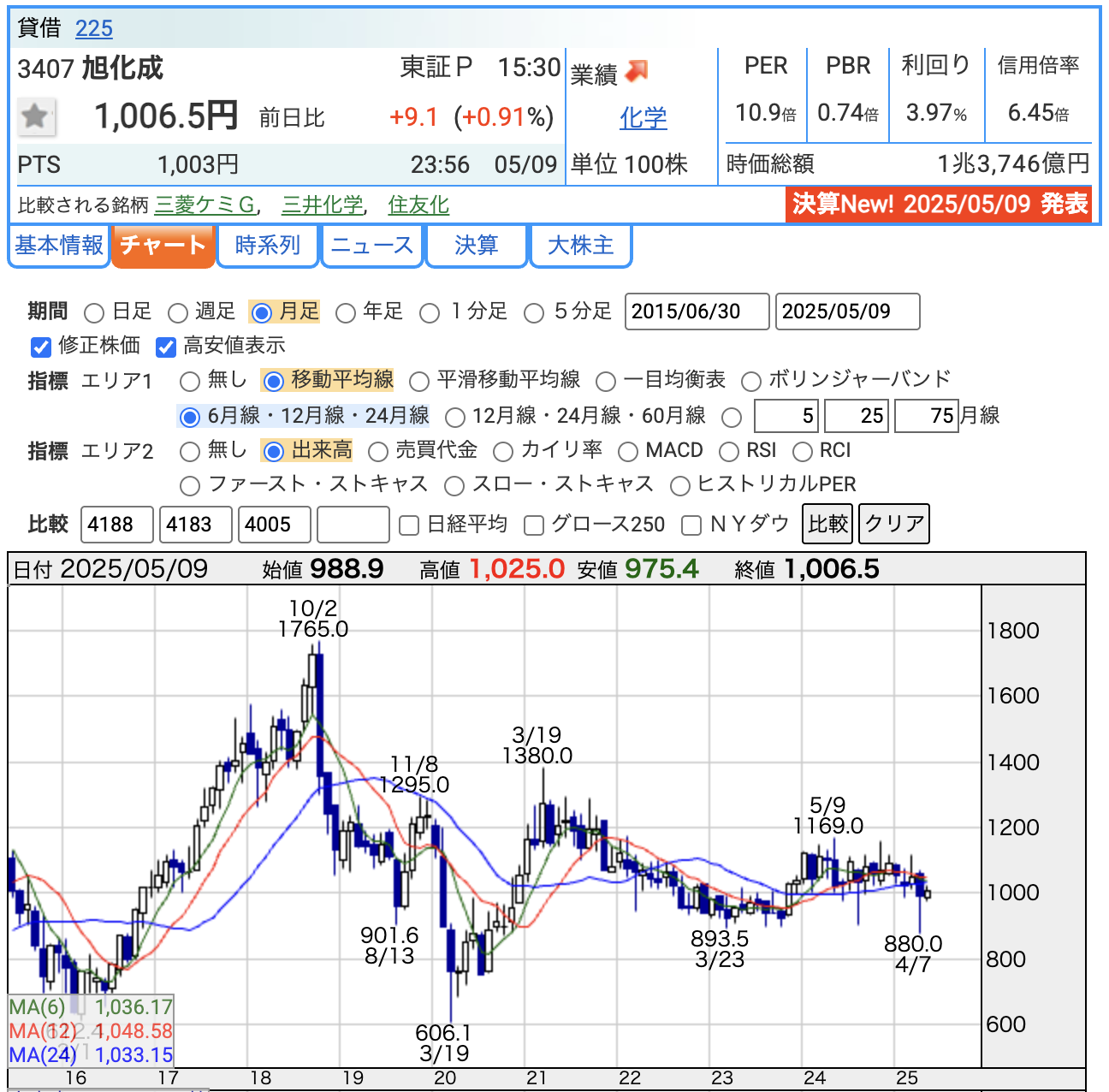Click the start date field 2015/06/30

(697, 312)
